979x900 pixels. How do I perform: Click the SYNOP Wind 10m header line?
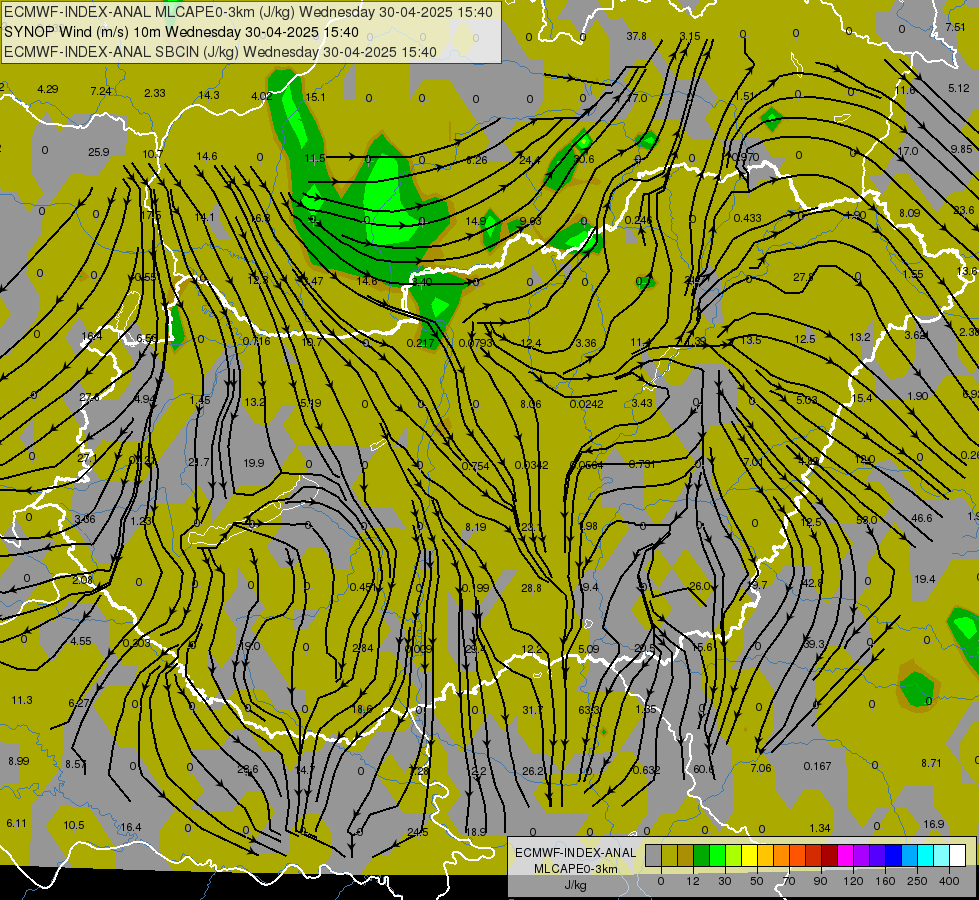[181, 32]
